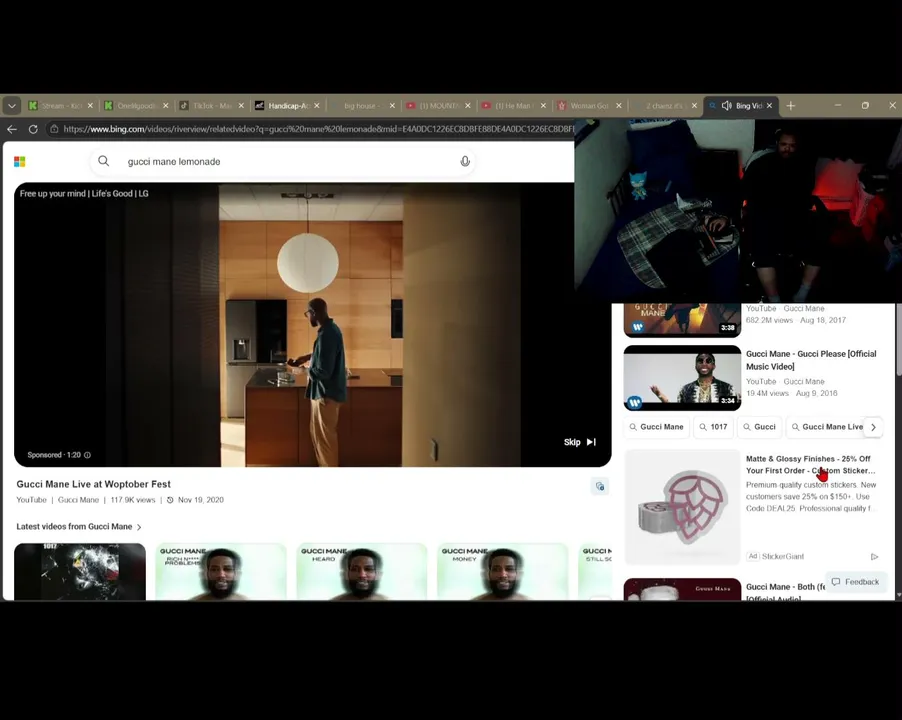Click the webcam overlay video
Image resolution: width=902 pixels, height=720 pixels.
click(738, 211)
